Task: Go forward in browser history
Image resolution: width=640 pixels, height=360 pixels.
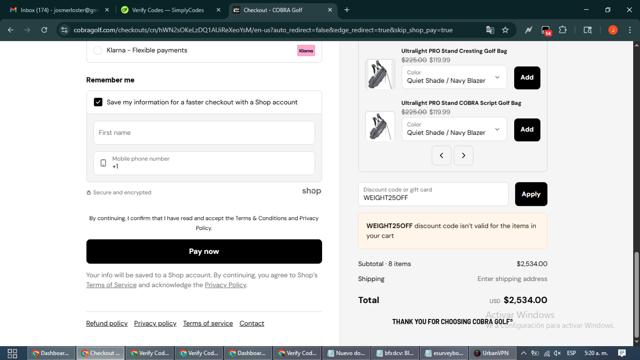Action: [x=27, y=30]
